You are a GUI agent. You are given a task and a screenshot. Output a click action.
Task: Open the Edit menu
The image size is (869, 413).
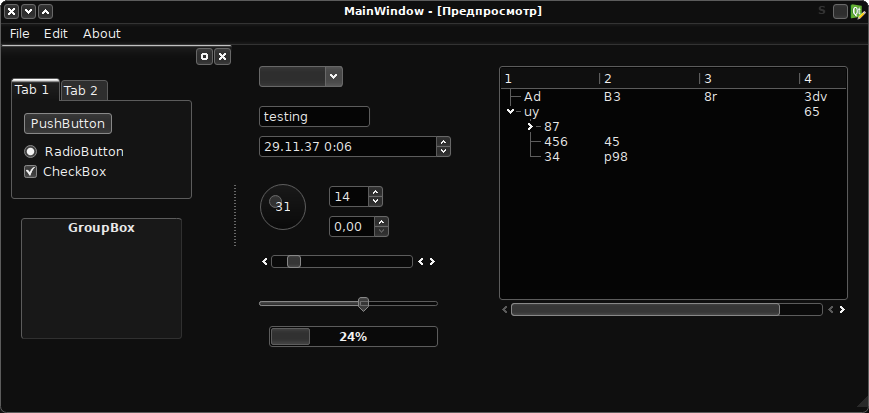point(56,34)
